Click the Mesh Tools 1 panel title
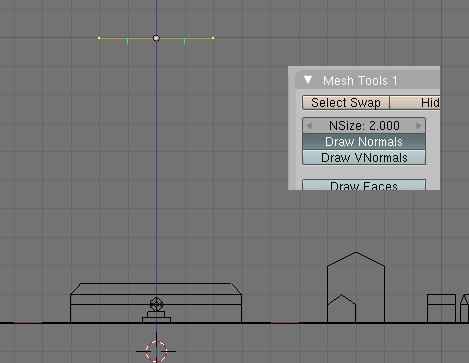 tap(360, 81)
